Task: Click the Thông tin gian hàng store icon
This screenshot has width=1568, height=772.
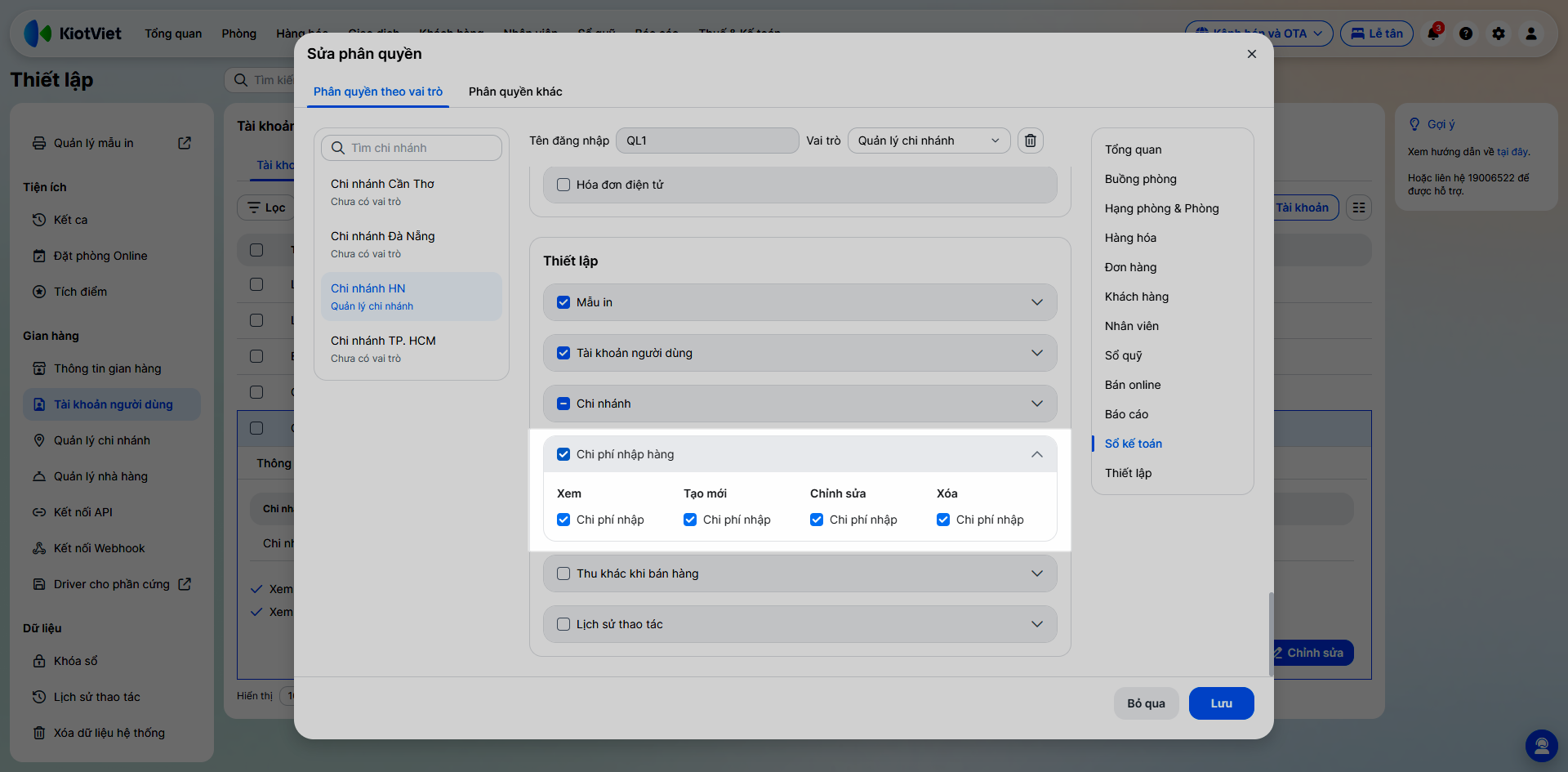Action: click(39, 368)
